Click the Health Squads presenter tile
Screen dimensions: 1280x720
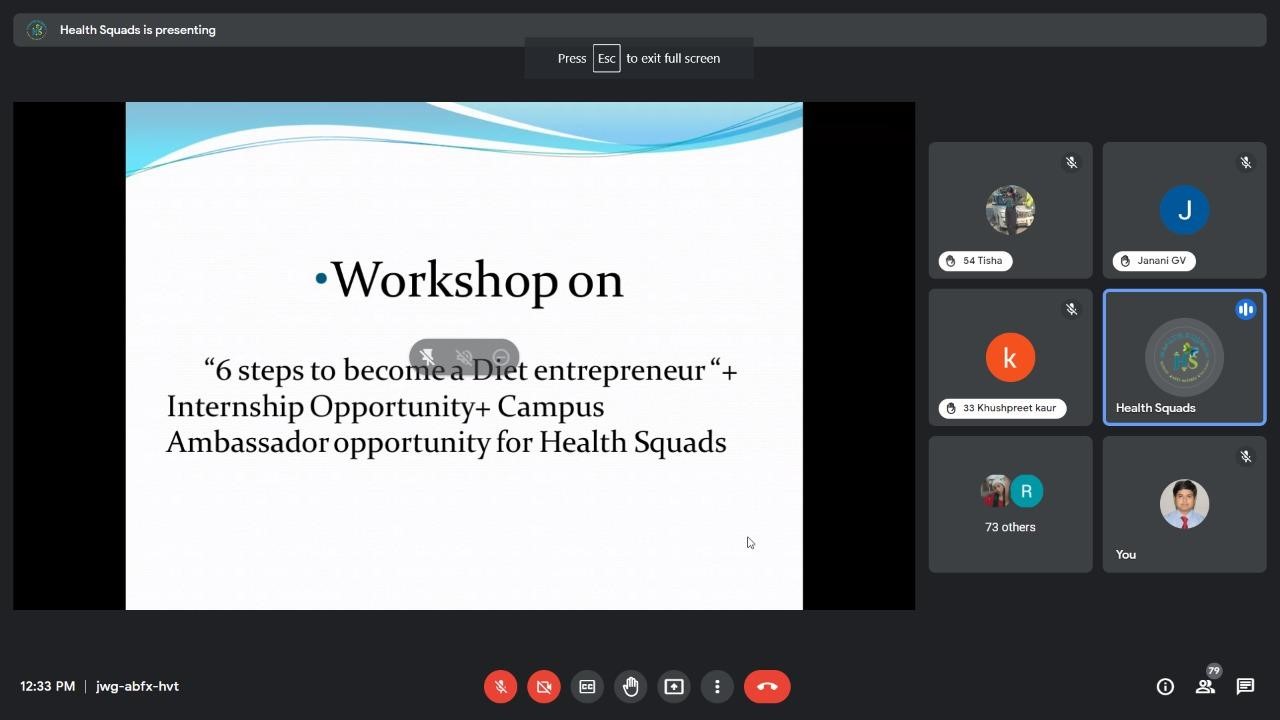coord(1184,357)
